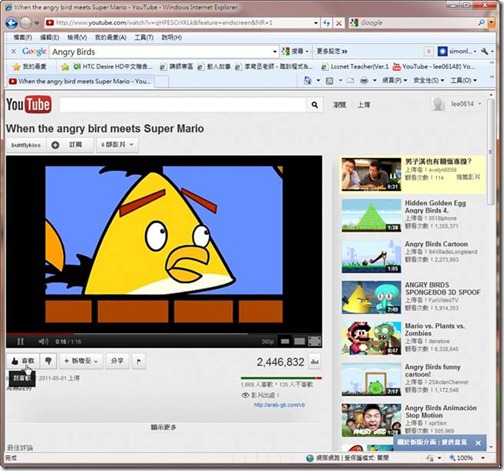Viewport: 504px width, 471px height.
Task: Expand the Google toolbar Angry Birds field dropdown
Action: click(275, 52)
